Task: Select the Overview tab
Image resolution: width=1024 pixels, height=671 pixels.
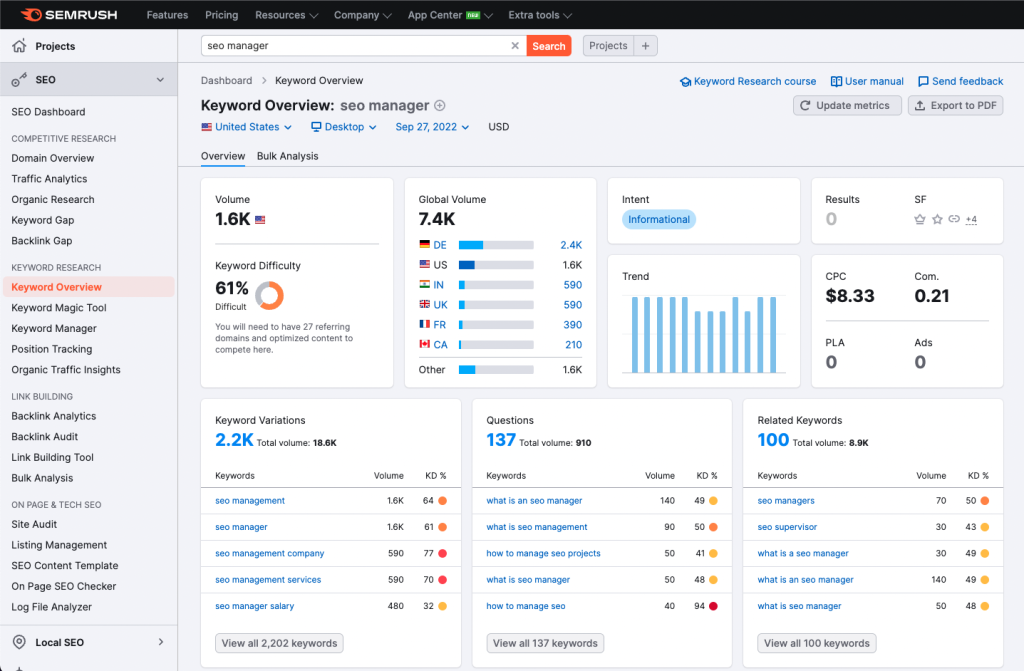Action: click(223, 156)
